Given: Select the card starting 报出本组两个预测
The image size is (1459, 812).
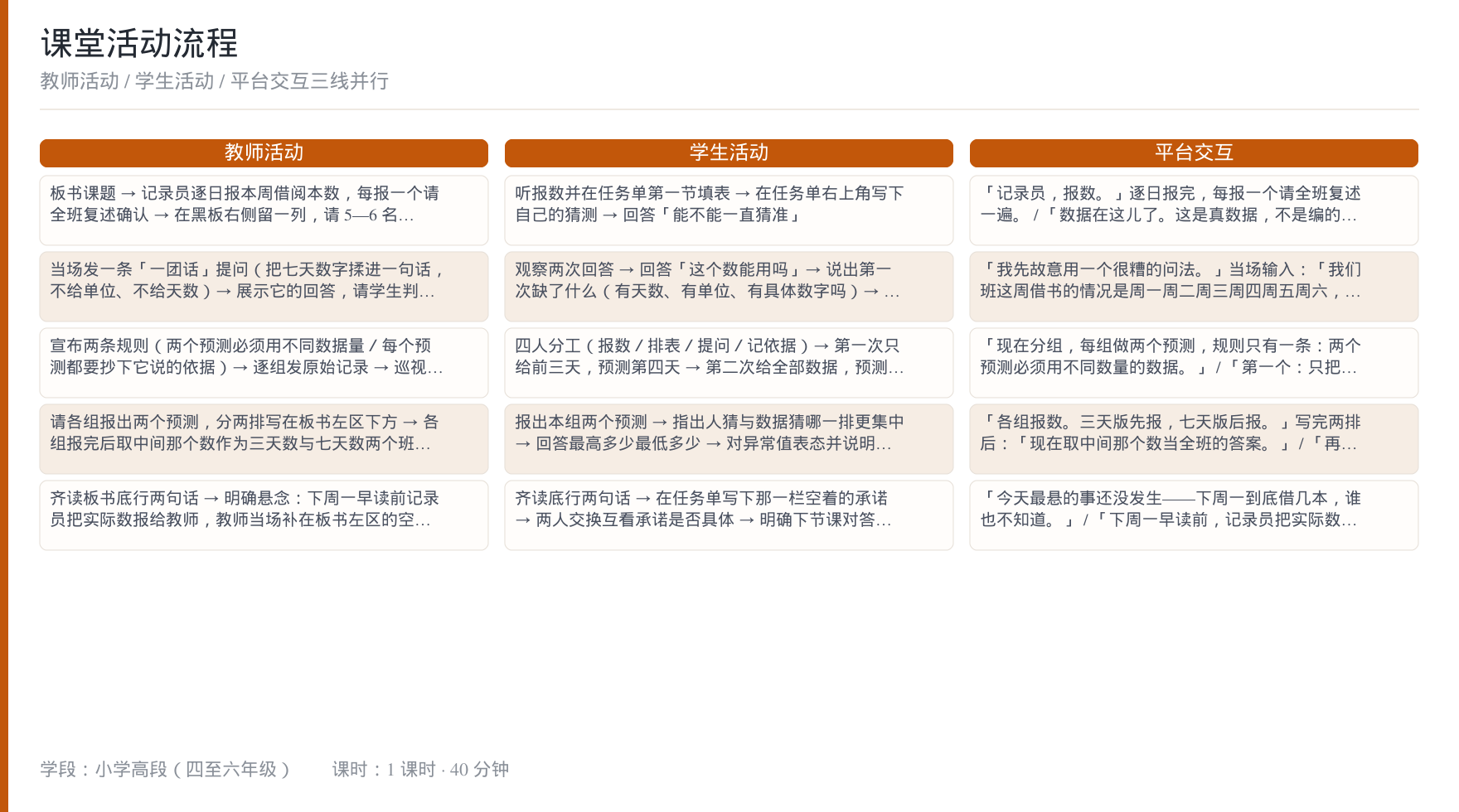Looking at the screenshot, I should click(729, 439).
